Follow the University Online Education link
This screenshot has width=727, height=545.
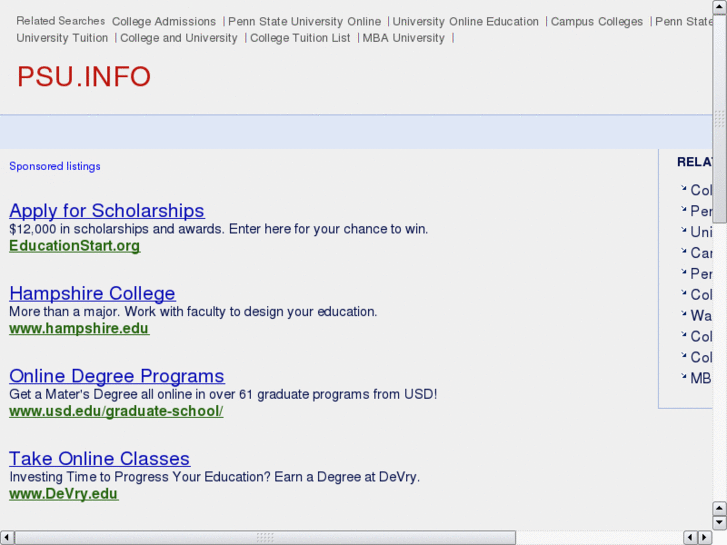(x=466, y=22)
